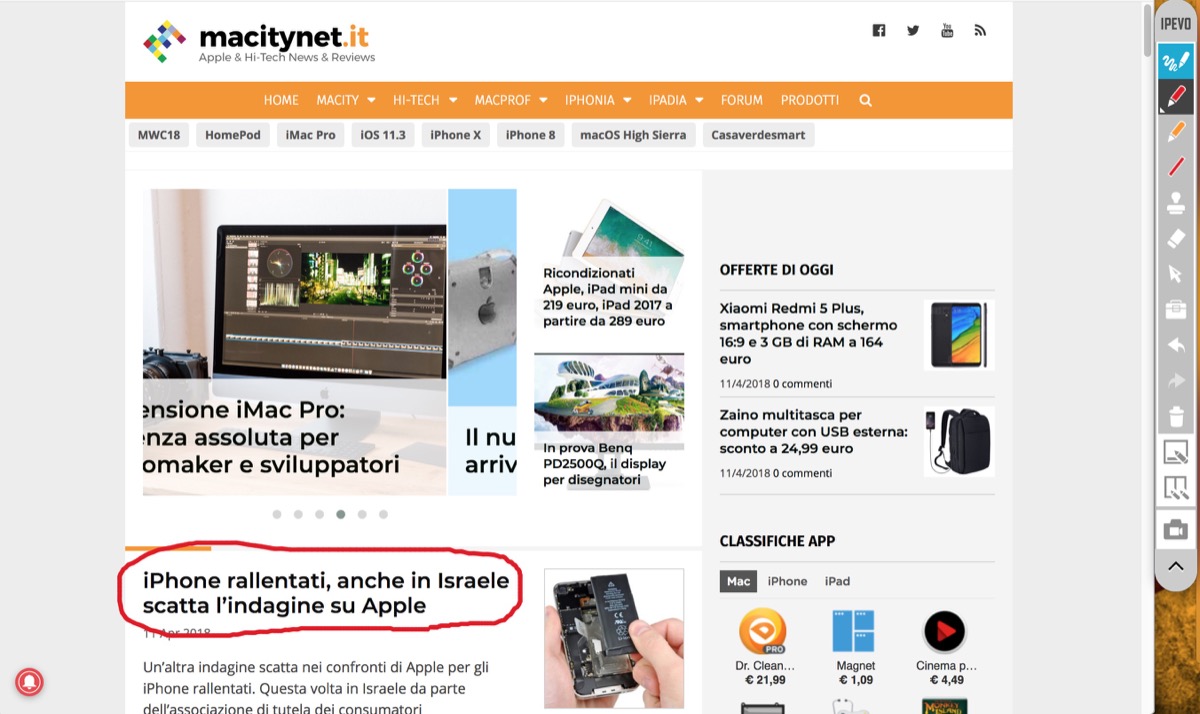Select the third carousel slide dot
1200x714 pixels.
319,514
